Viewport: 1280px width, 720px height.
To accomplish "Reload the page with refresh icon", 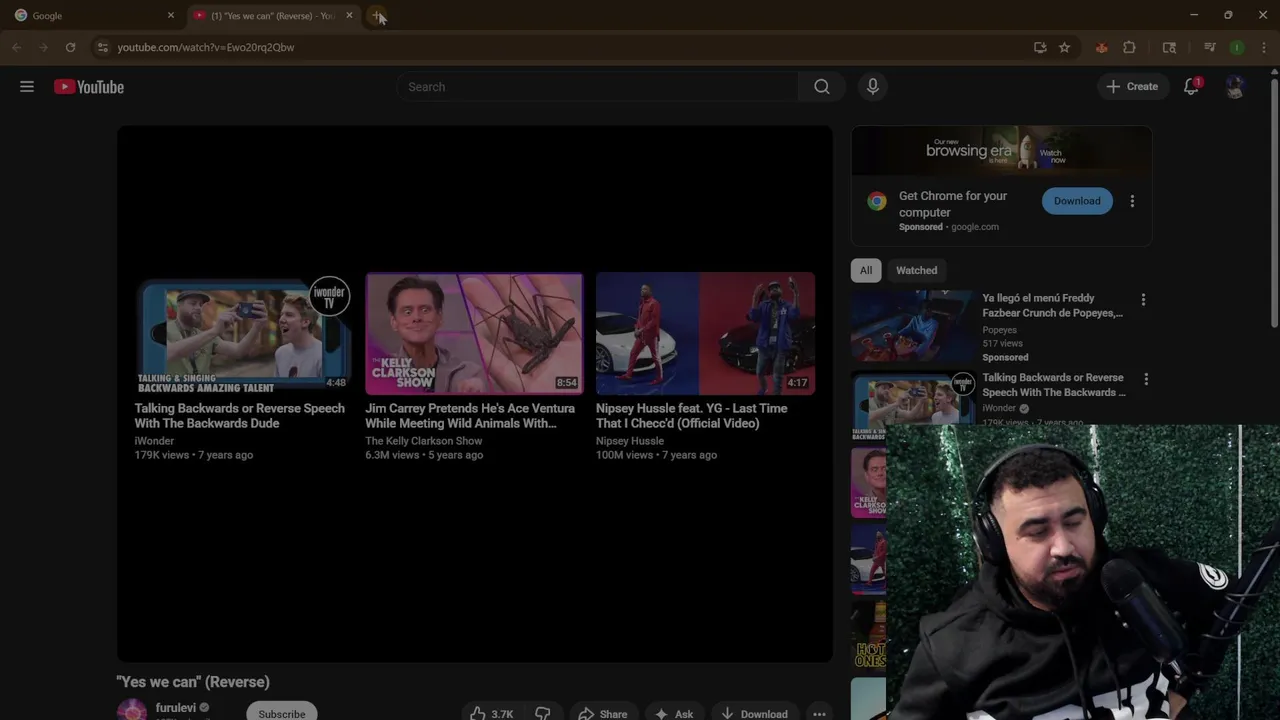I will tap(70, 47).
